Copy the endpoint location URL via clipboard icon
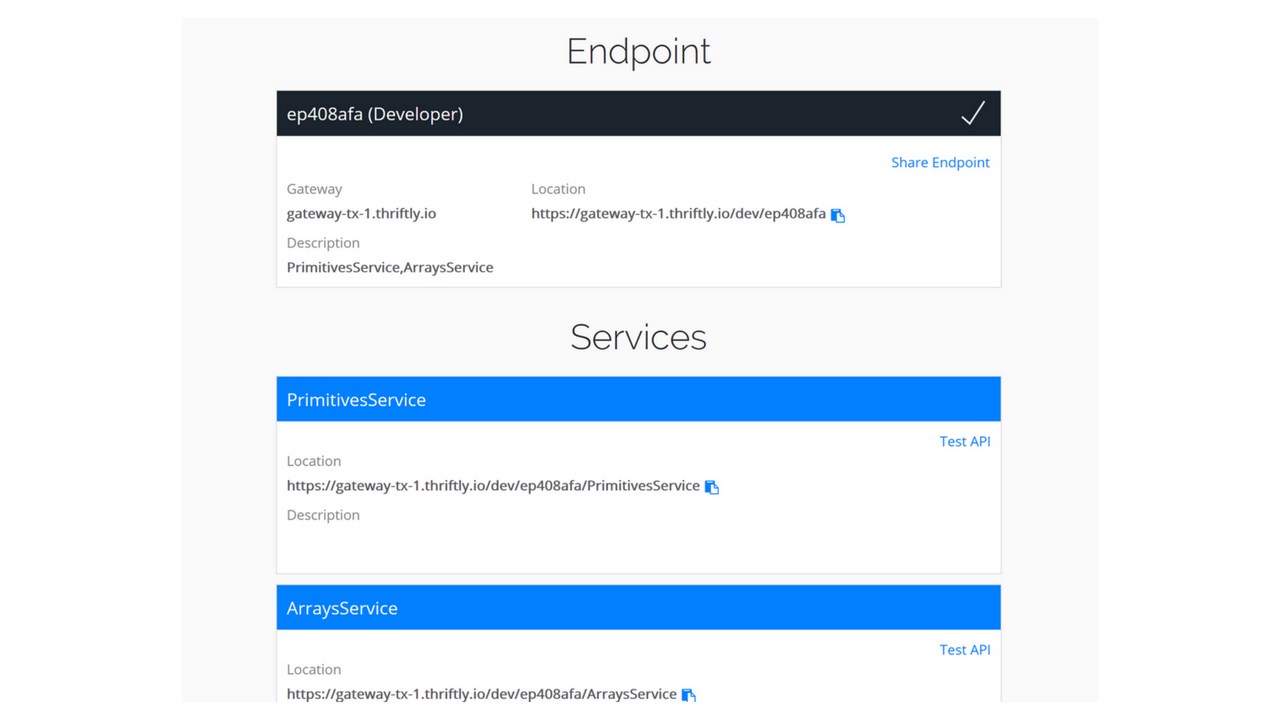Screen dimensions: 1280x720 pyautogui.click(x=838, y=215)
